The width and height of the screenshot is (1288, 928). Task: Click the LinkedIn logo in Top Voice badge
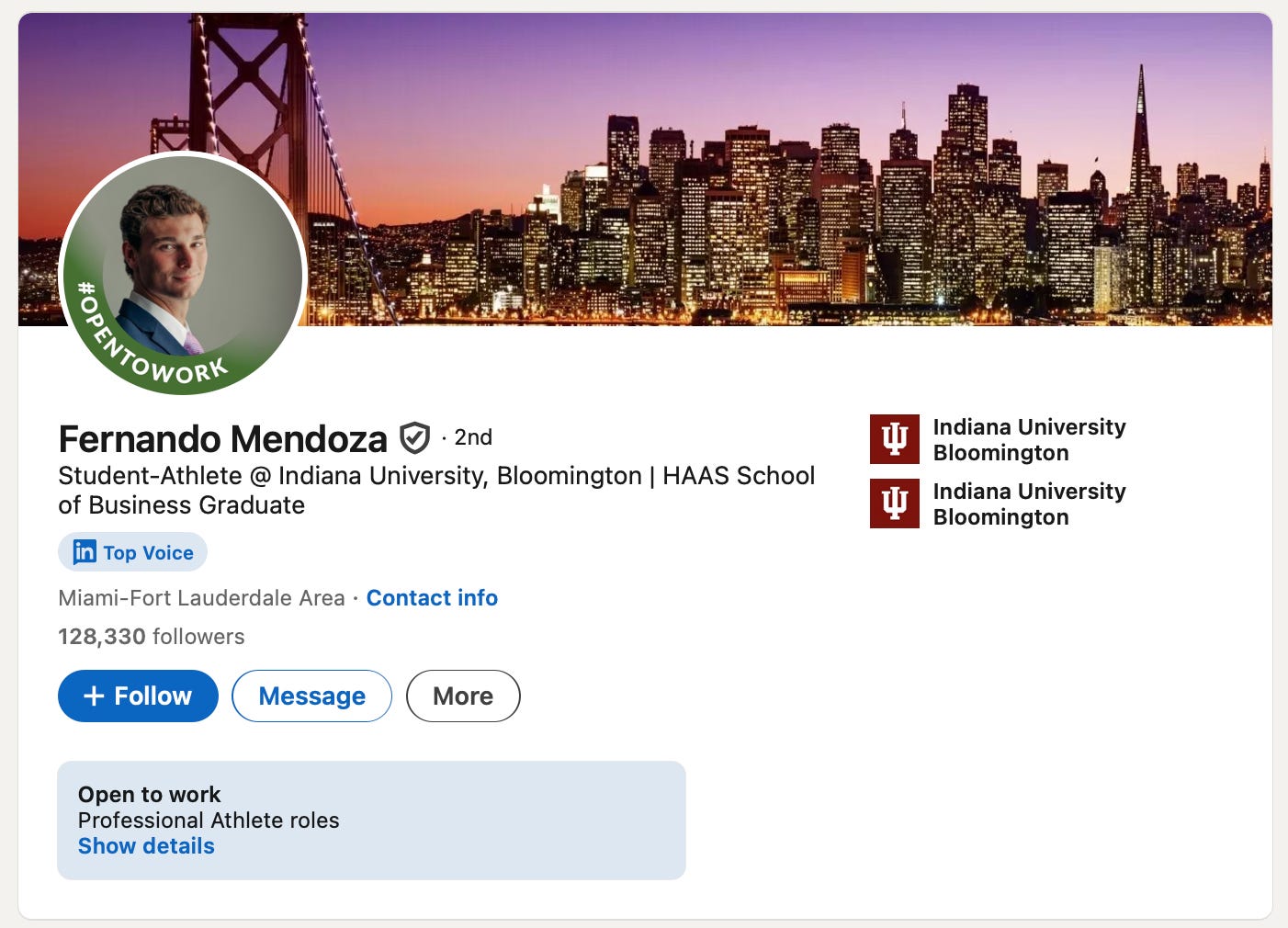pyautogui.click(x=85, y=552)
